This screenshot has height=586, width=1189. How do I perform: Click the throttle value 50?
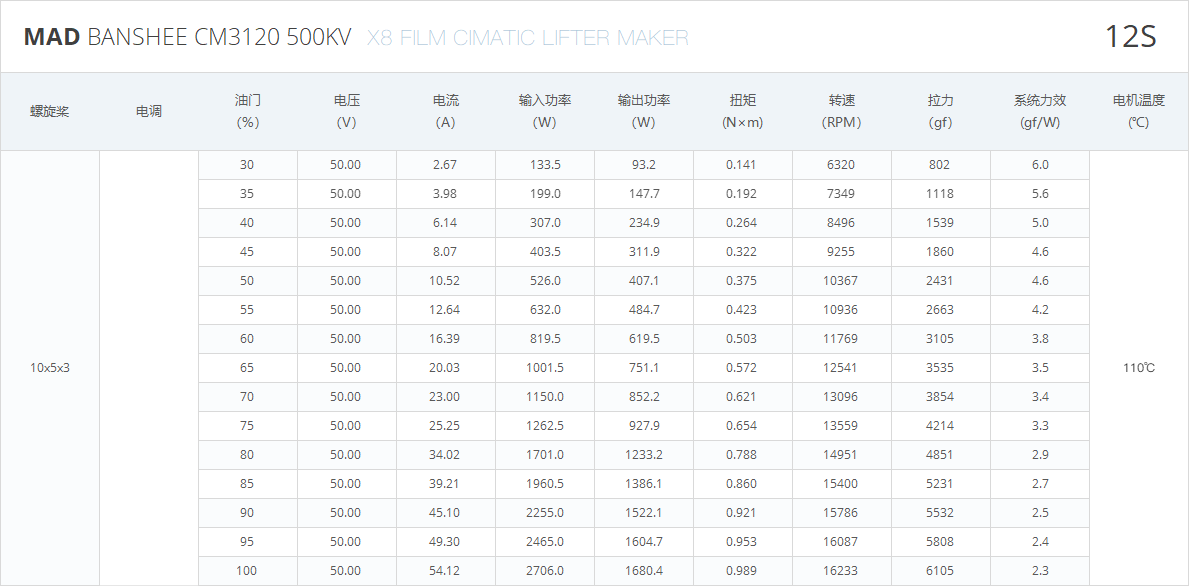[x=247, y=280]
